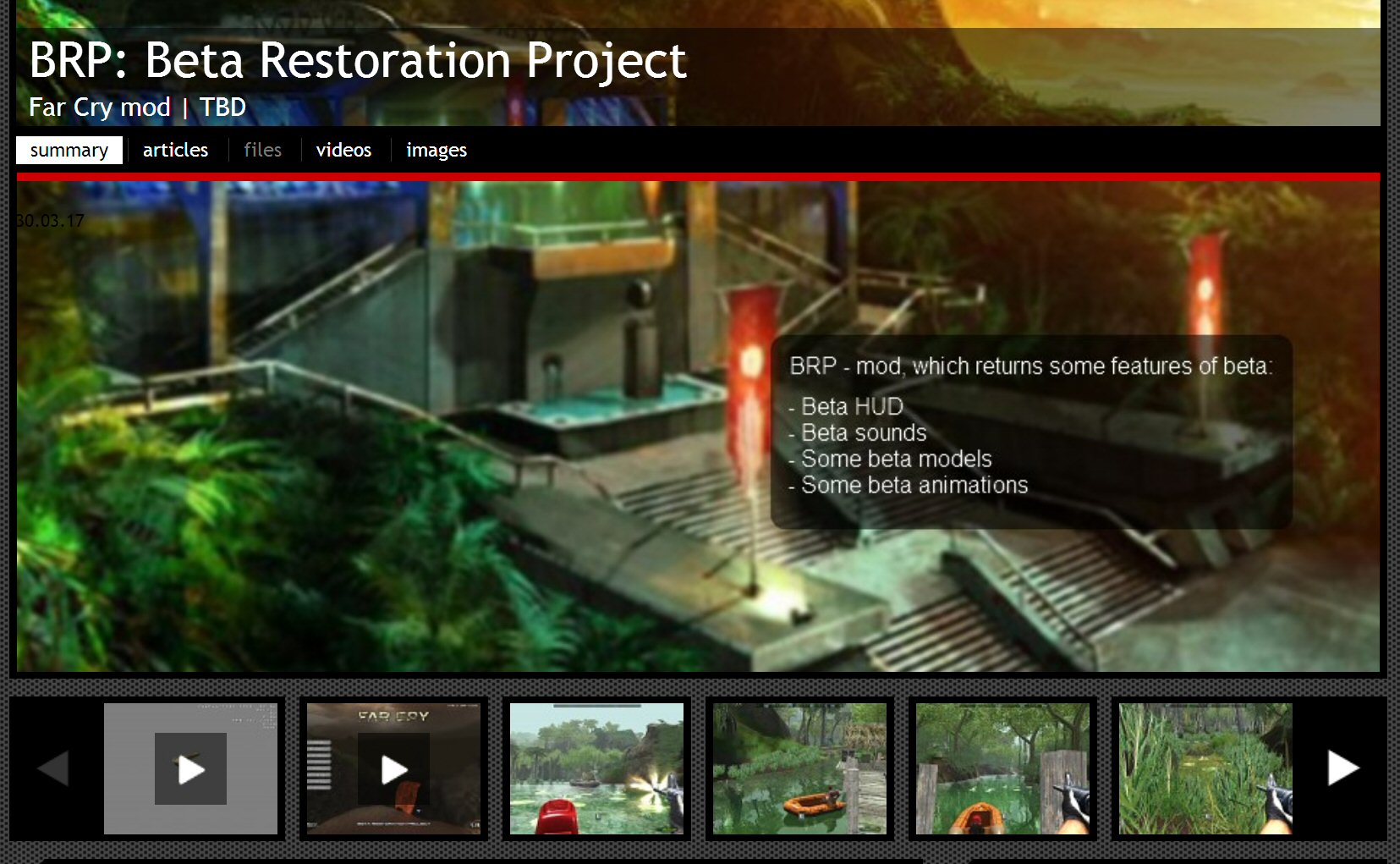Click the BRP: Beta Restoration Project title
This screenshot has width=1400, height=864.
pyautogui.click(x=358, y=60)
